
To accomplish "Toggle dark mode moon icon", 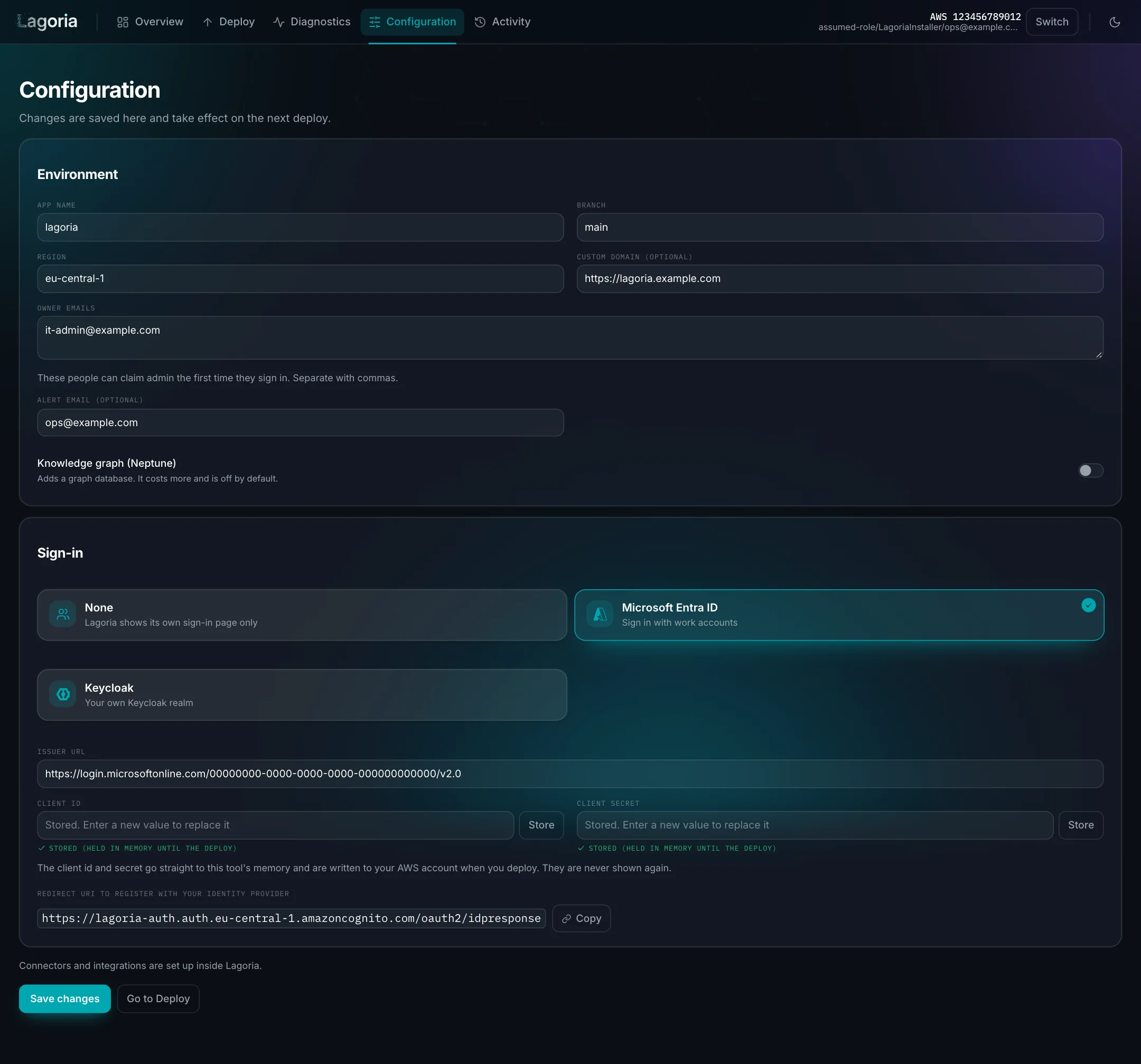I will [1115, 22].
